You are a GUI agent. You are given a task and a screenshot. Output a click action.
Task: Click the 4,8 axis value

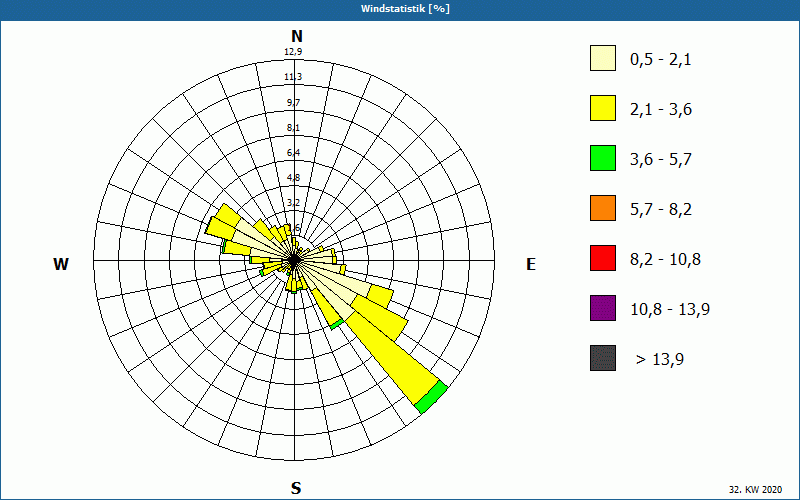pyautogui.click(x=293, y=178)
